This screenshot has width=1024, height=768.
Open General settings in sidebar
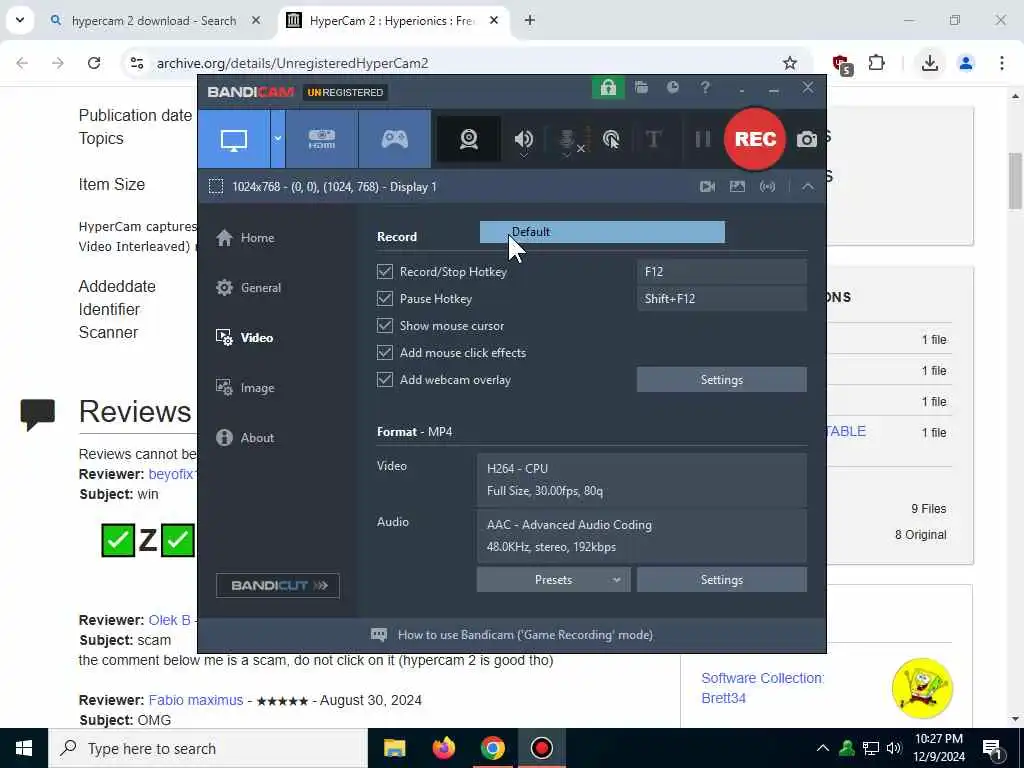coord(248,287)
